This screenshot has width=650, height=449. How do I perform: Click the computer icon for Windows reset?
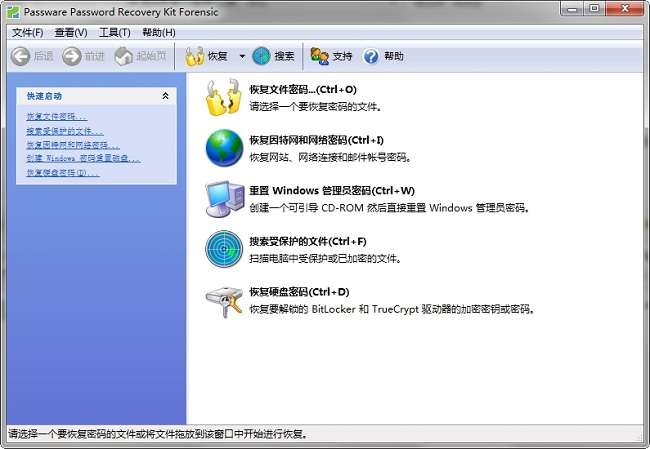(225, 199)
